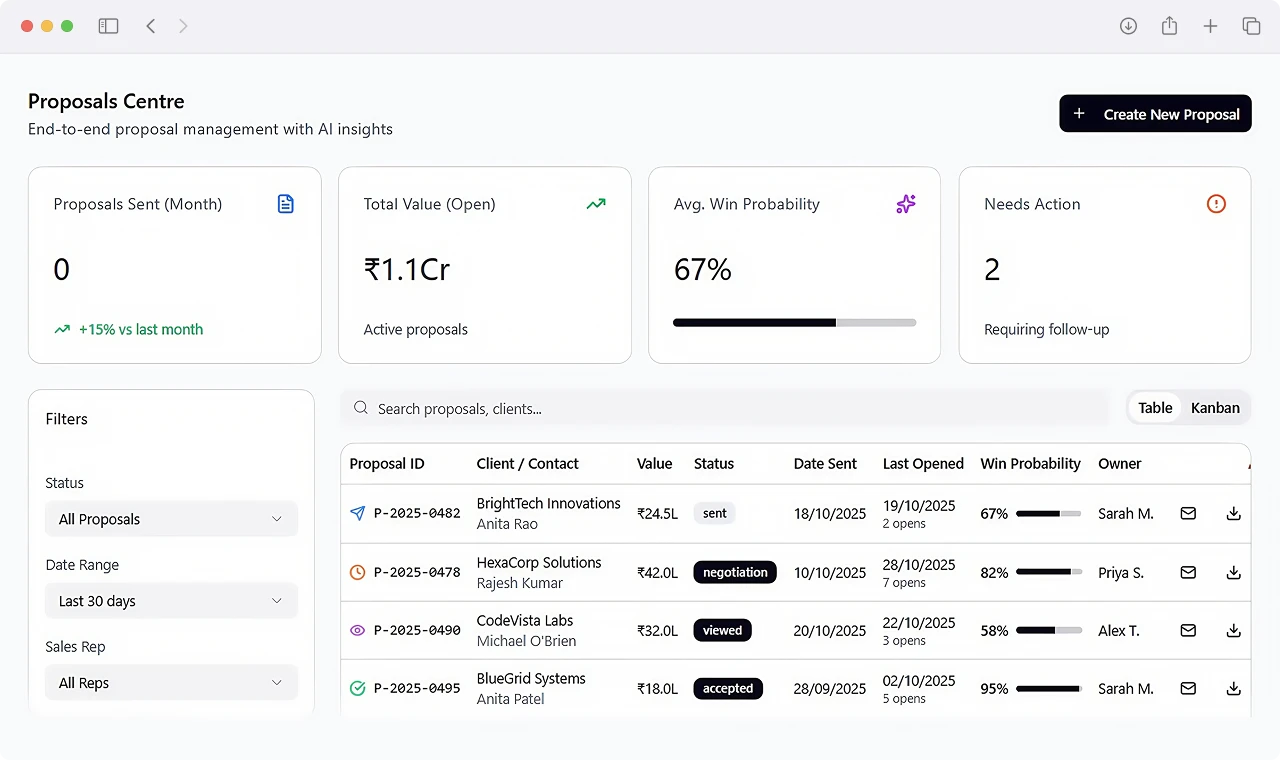Click the 95% win probability bar for BlueGrid
Image resolution: width=1280 pixels, height=760 pixels.
click(1049, 688)
